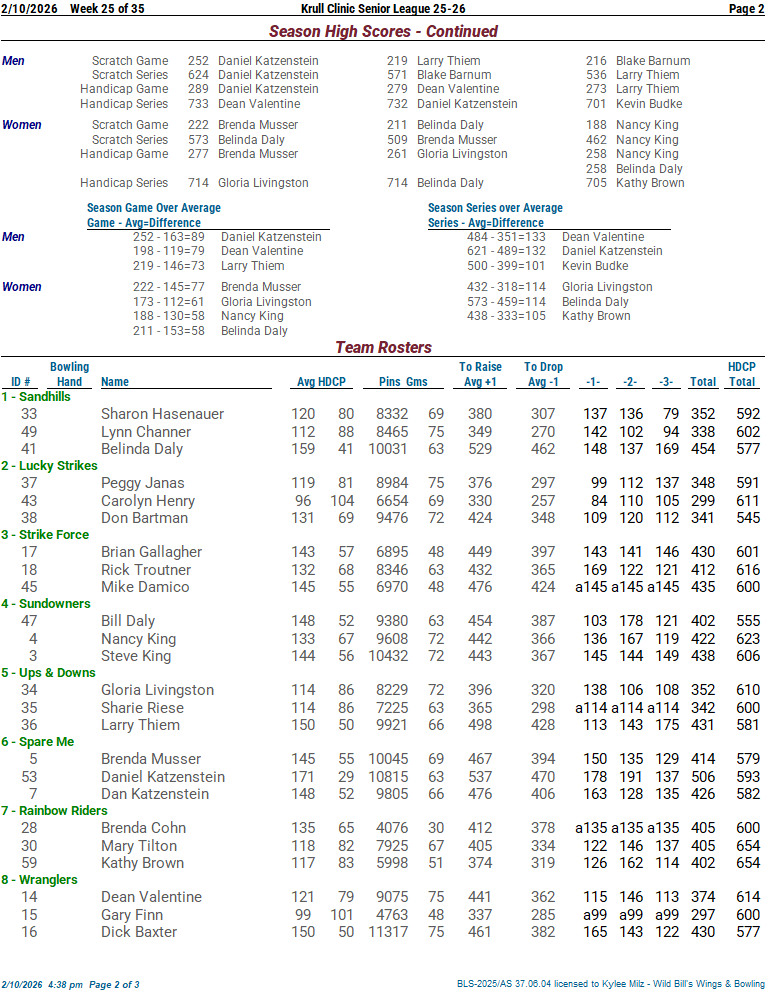Select roster name 'Sharie Riese'
This screenshot has height=991, width=768.
pyautogui.click(x=142, y=708)
